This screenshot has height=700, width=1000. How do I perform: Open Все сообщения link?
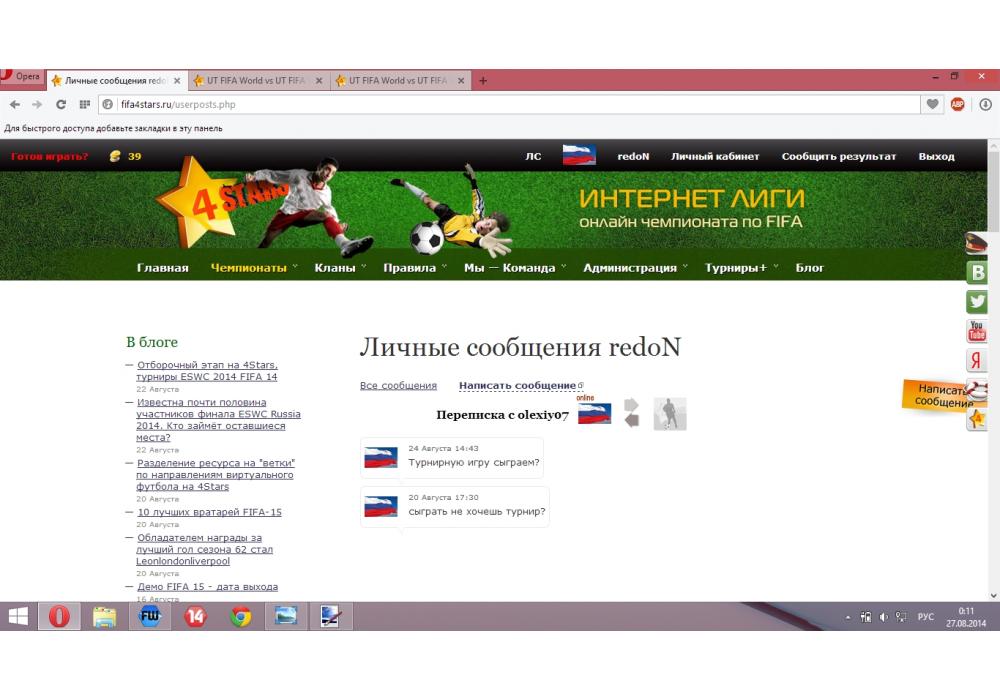pos(398,386)
